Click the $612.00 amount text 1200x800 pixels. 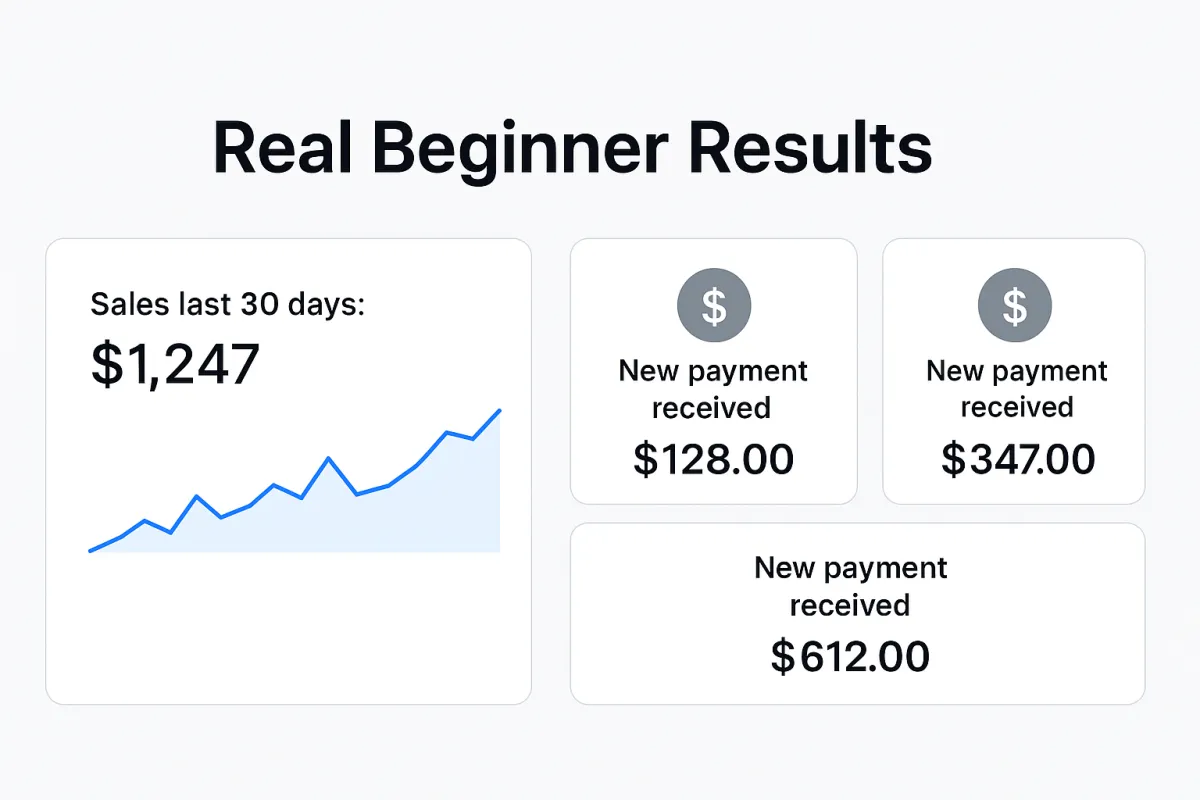tap(850, 656)
